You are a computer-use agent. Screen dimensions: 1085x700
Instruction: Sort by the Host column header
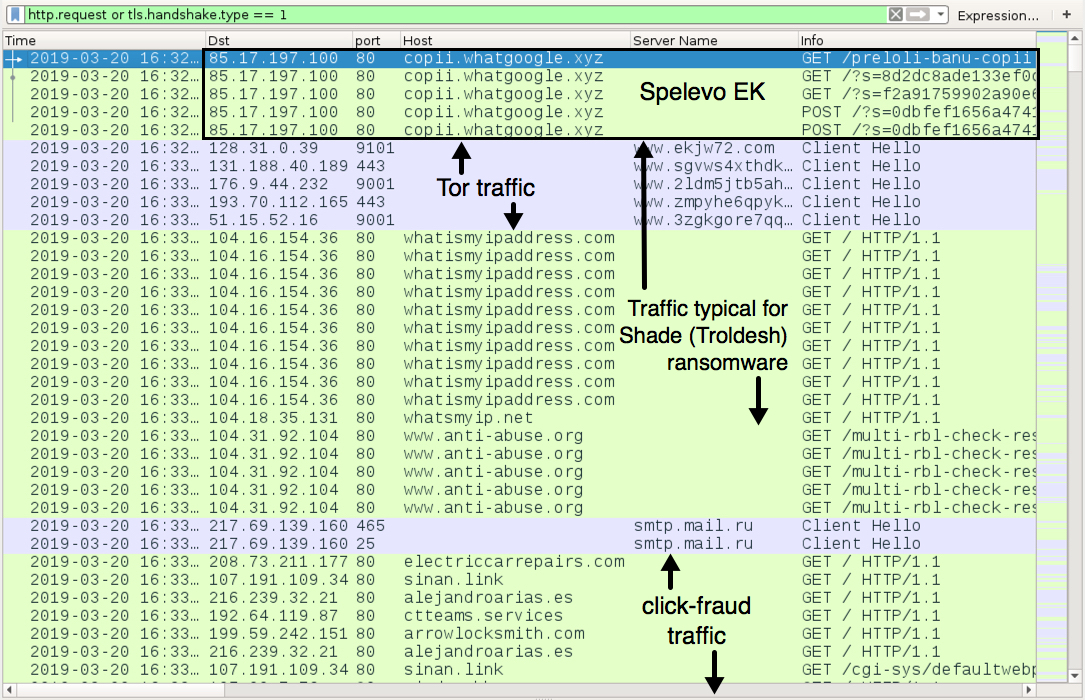[516, 40]
